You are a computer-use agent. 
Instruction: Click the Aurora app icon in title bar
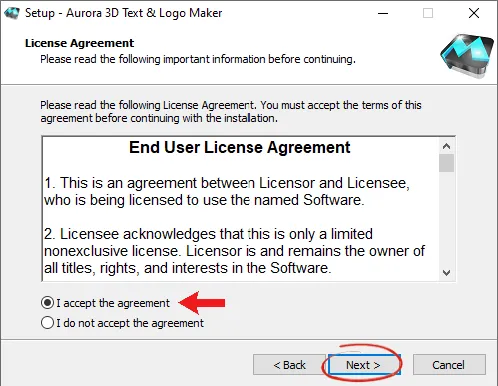[x=12, y=13]
